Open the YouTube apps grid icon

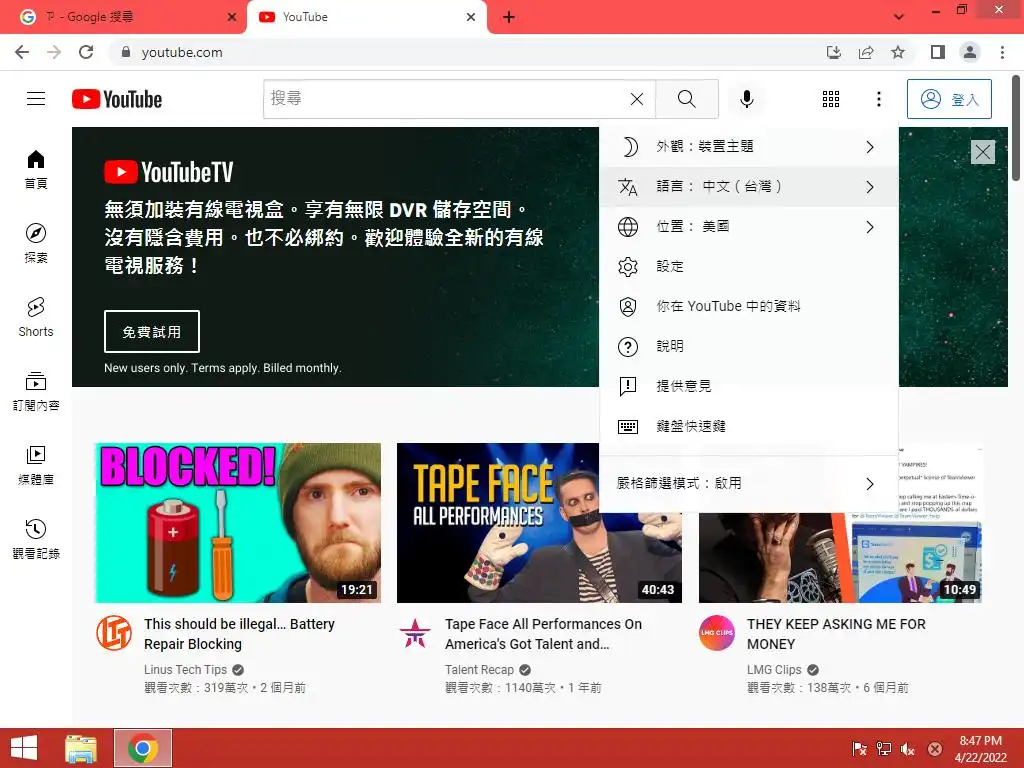point(831,99)
